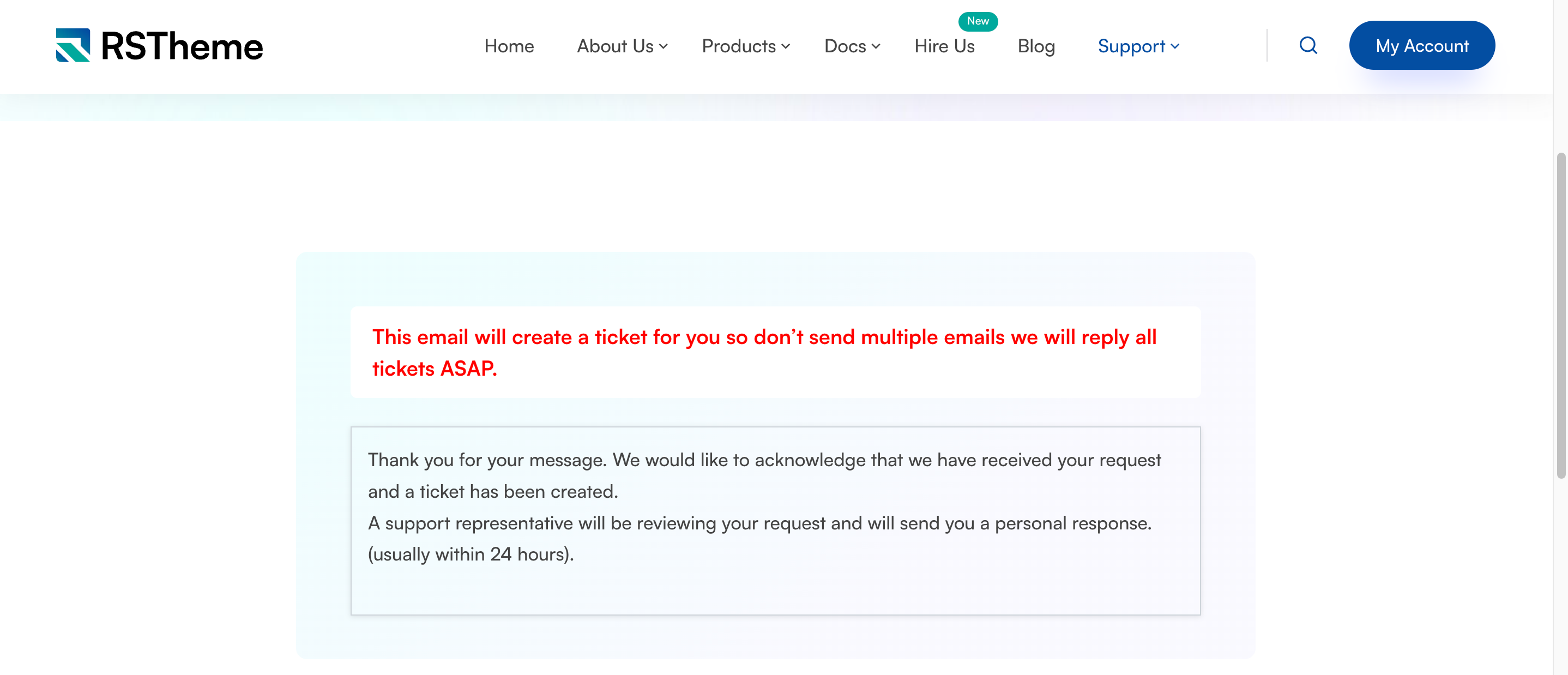Click the About Us menu label
This screenshot has height=675, width=1568.
[615, 46]
